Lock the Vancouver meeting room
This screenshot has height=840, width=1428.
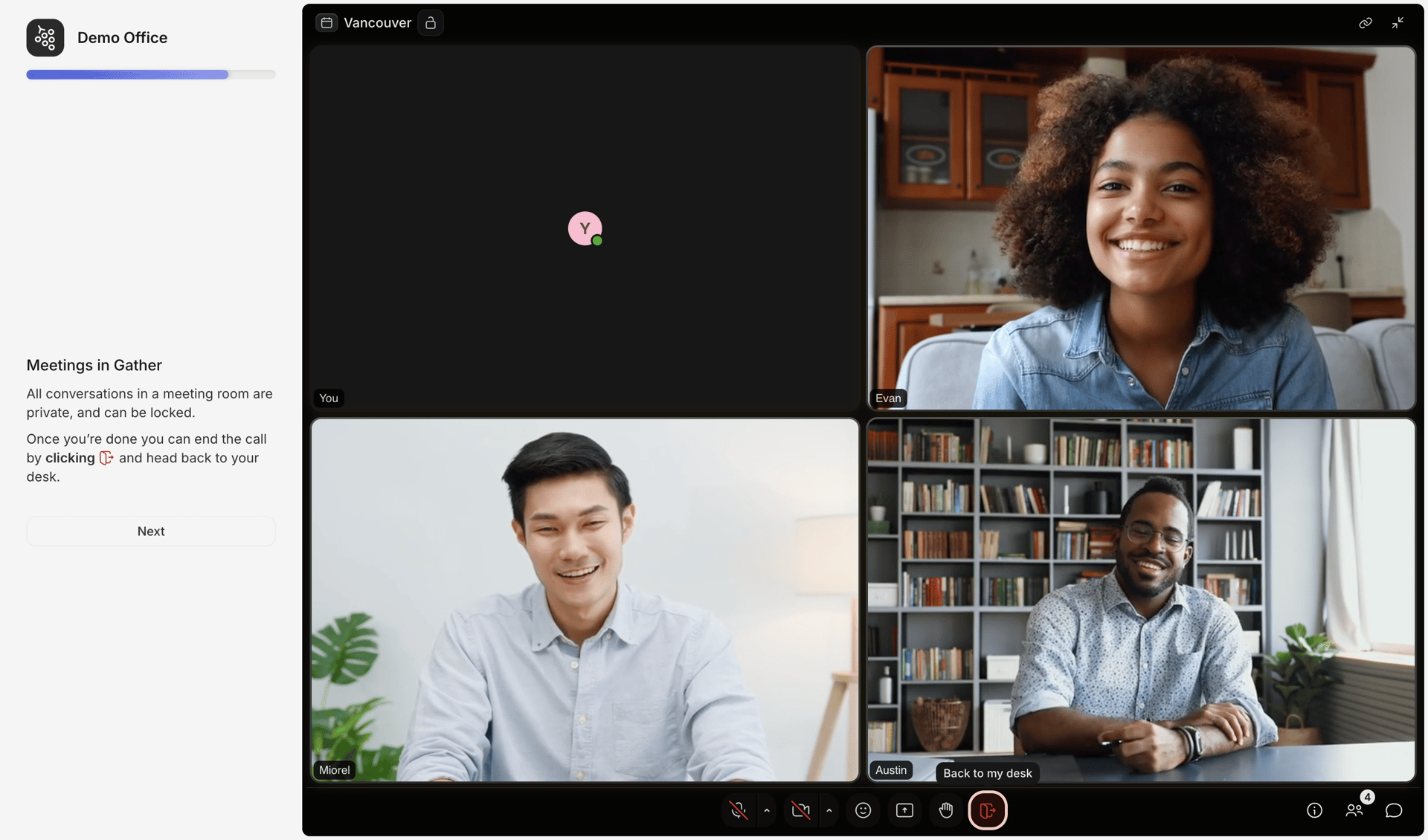[x=430, y=22]
